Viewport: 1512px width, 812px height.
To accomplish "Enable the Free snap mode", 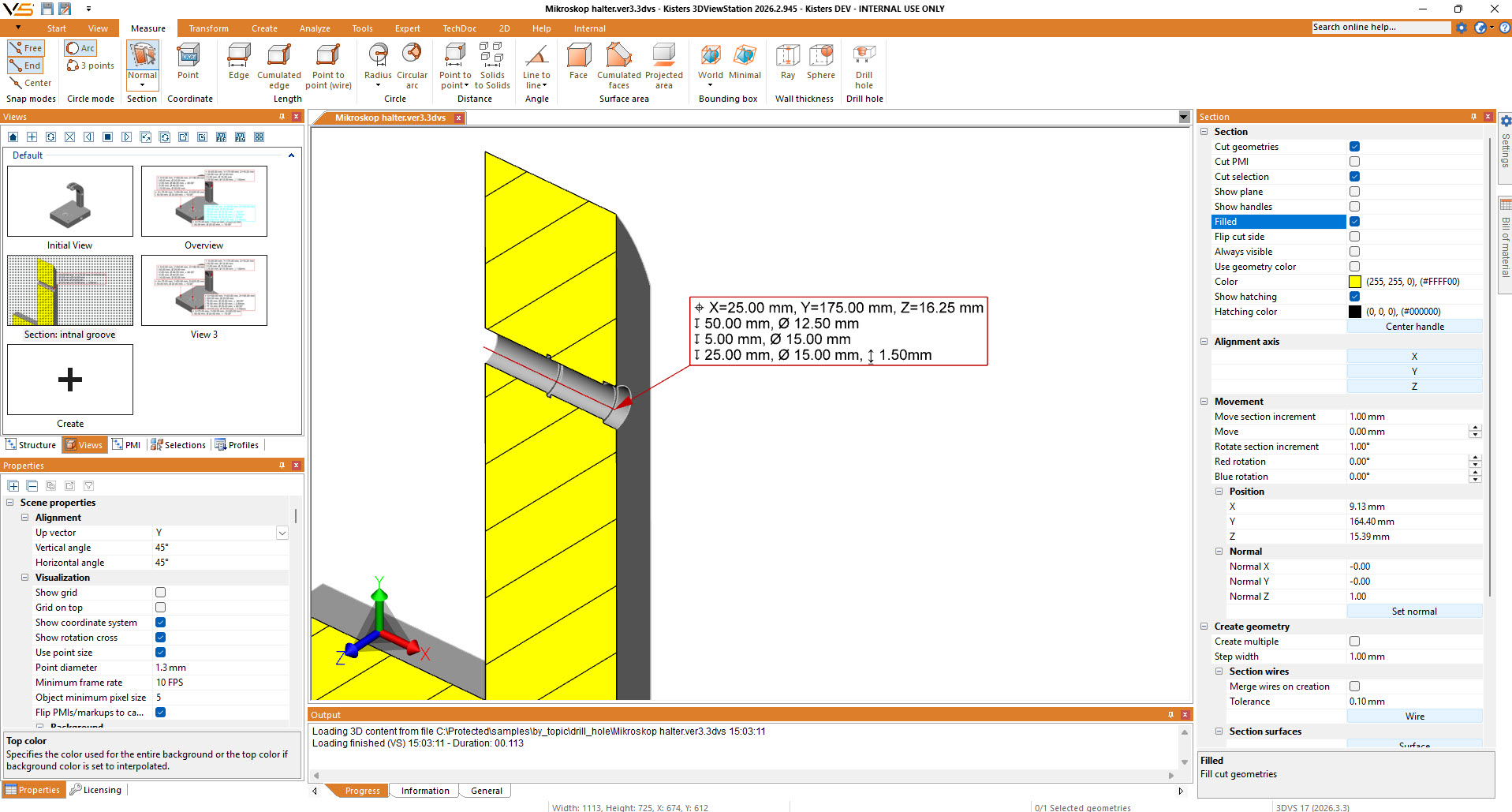I will pos(26,48).
